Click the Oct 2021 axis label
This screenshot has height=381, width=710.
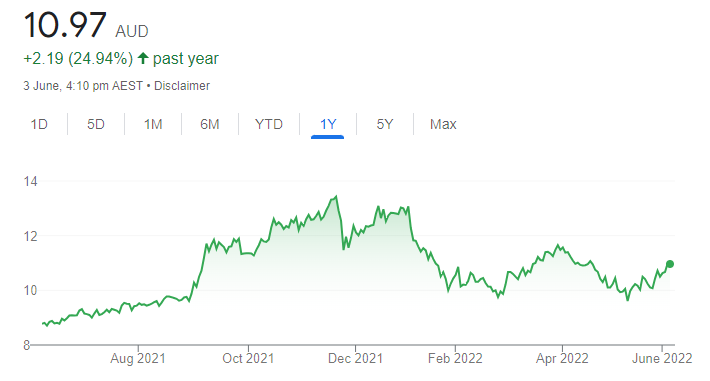248,358
